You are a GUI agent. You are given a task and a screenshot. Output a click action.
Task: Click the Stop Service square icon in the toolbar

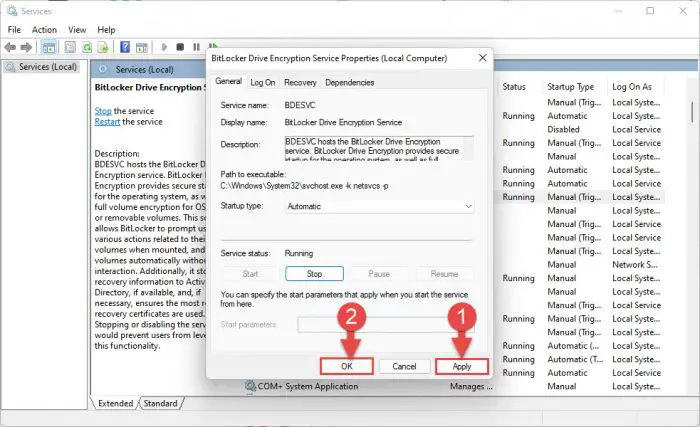tap(180, 47)
